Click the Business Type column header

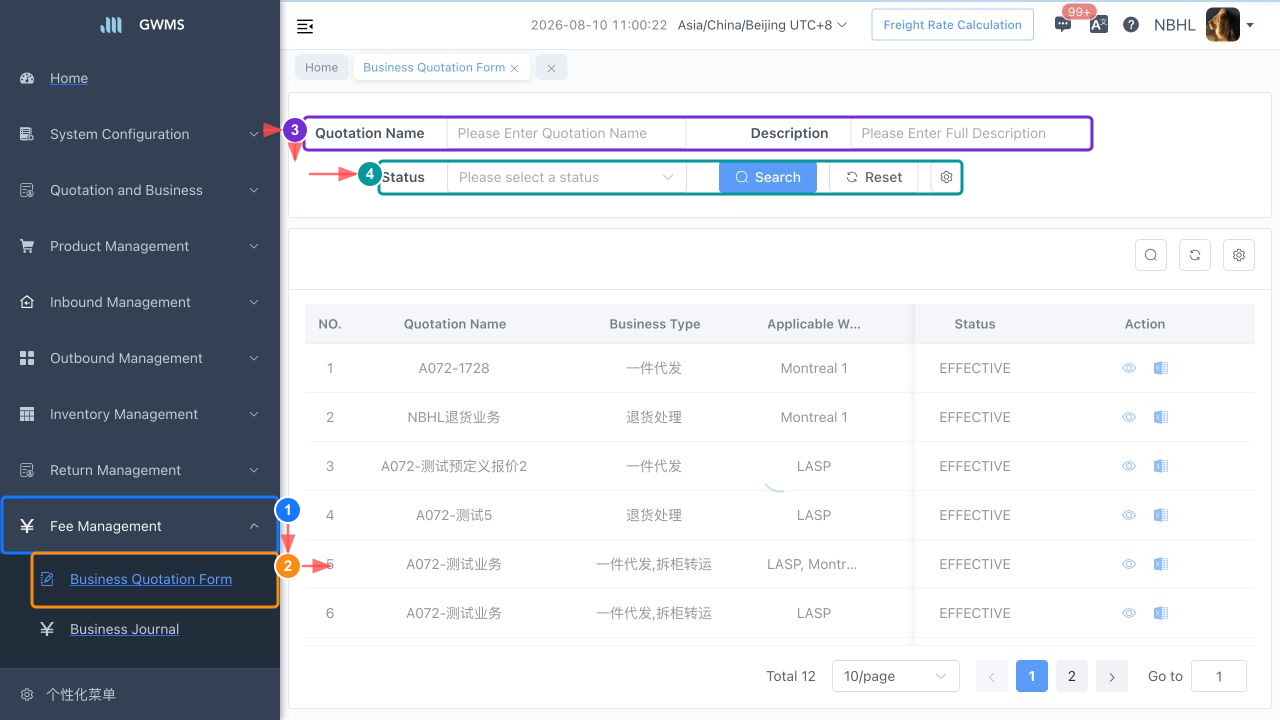[x=655, y=324]
